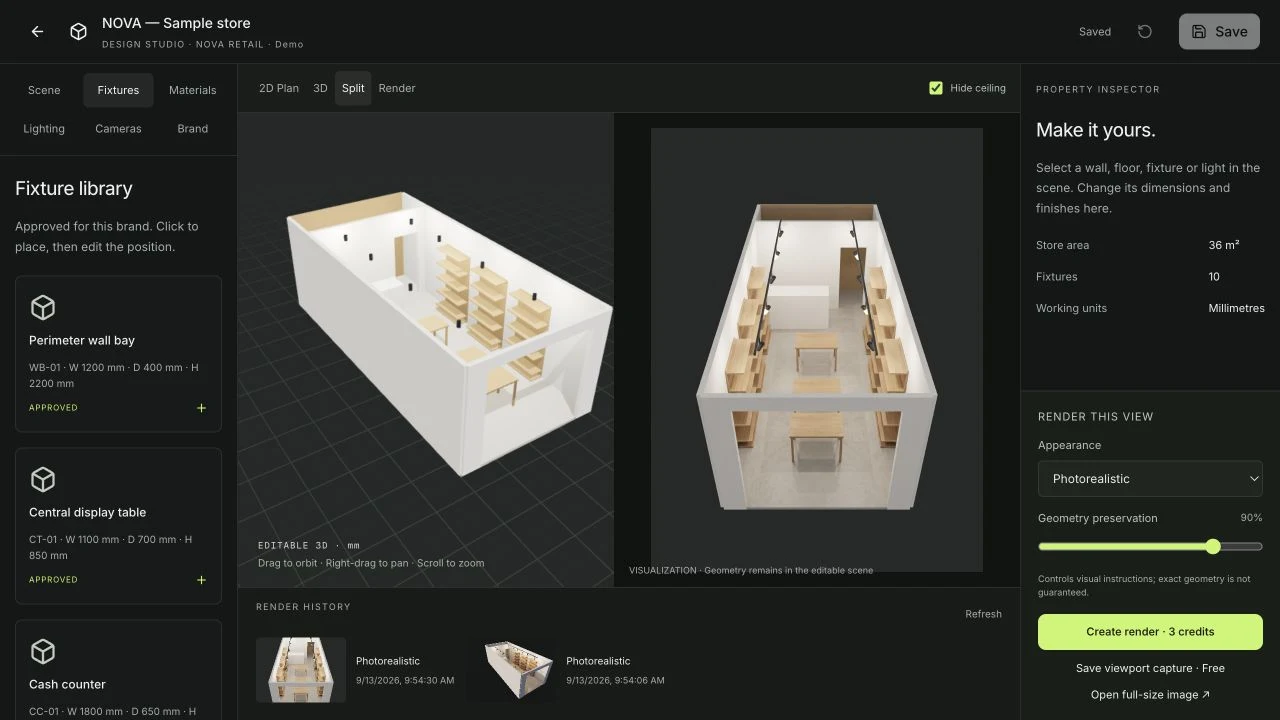Toggle the Hide ceiling checkbox
1280x720 pixels.
(936, 88)
